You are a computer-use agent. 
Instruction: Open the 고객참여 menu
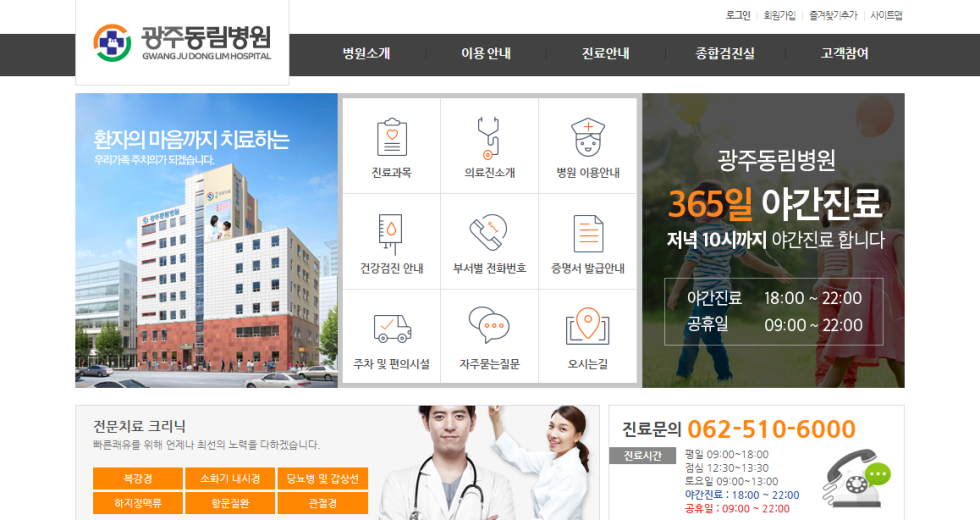pos(845,54)
